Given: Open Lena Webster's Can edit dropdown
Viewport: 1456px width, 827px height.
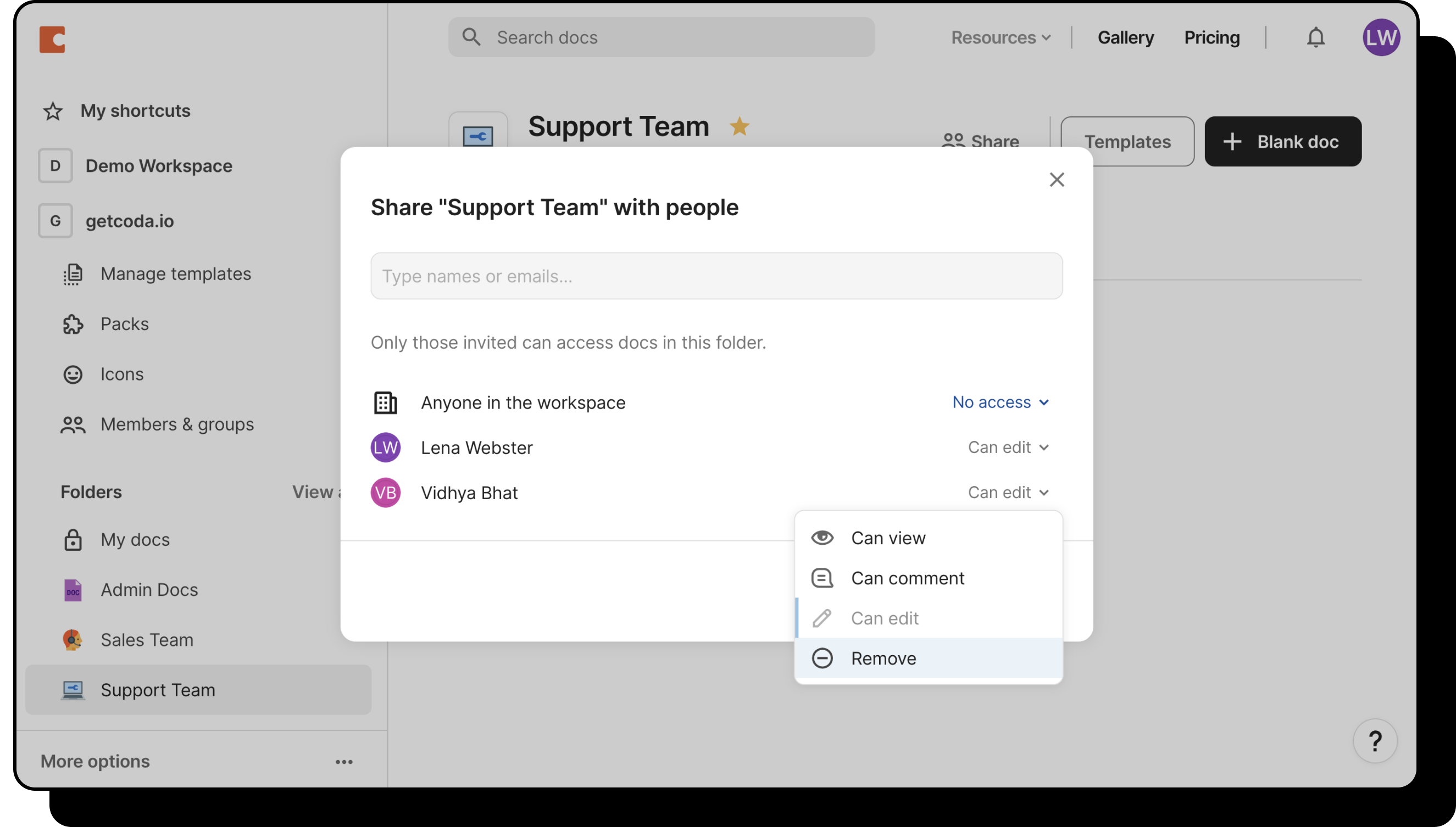Looking at the screenshot, I should click(1008, 448).
